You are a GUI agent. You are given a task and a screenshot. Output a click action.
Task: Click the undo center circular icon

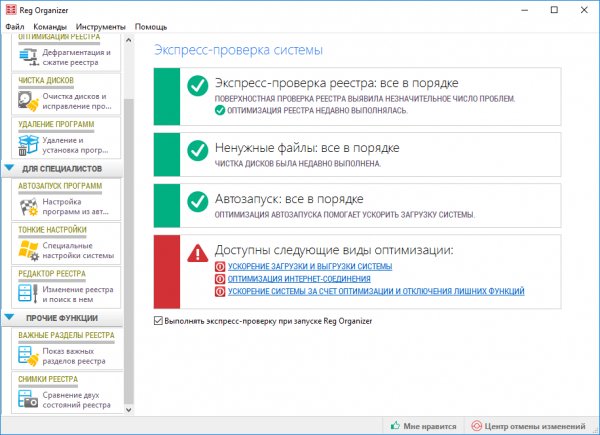click(x=476, y=426)
